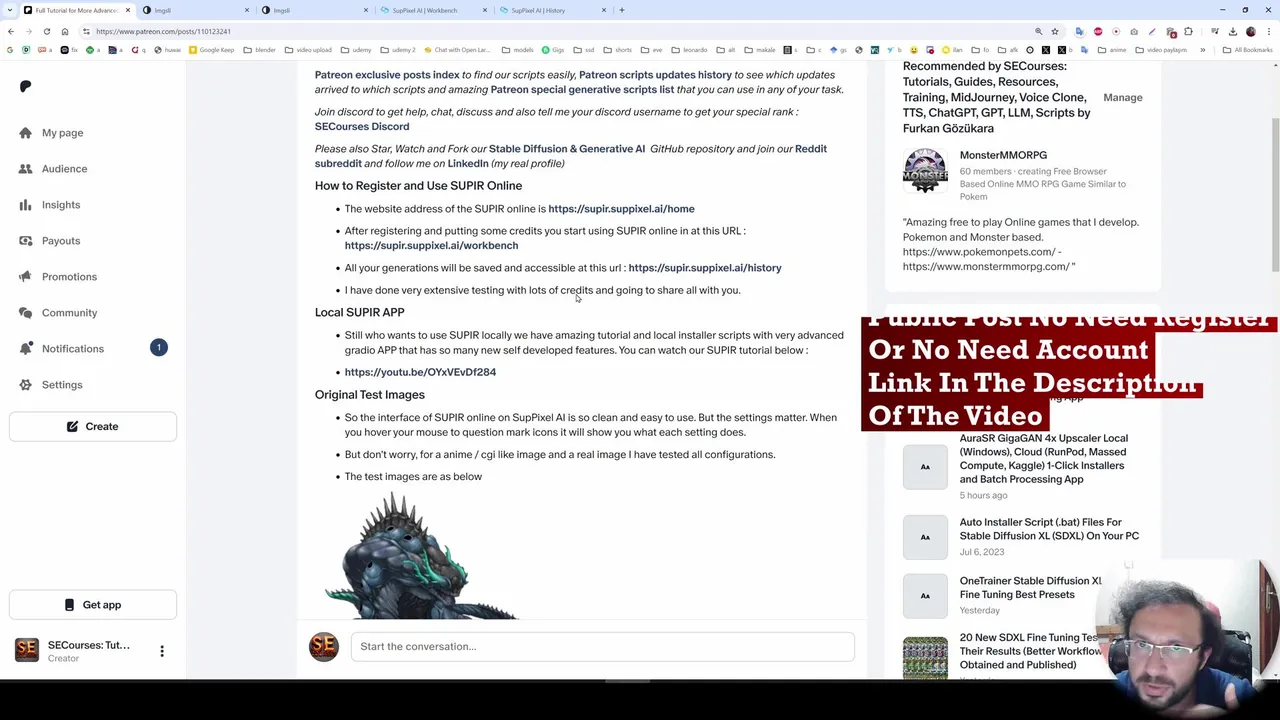The image size is (1280, 720).
Task: Click the Audience people icon
Action: (26, 169)
